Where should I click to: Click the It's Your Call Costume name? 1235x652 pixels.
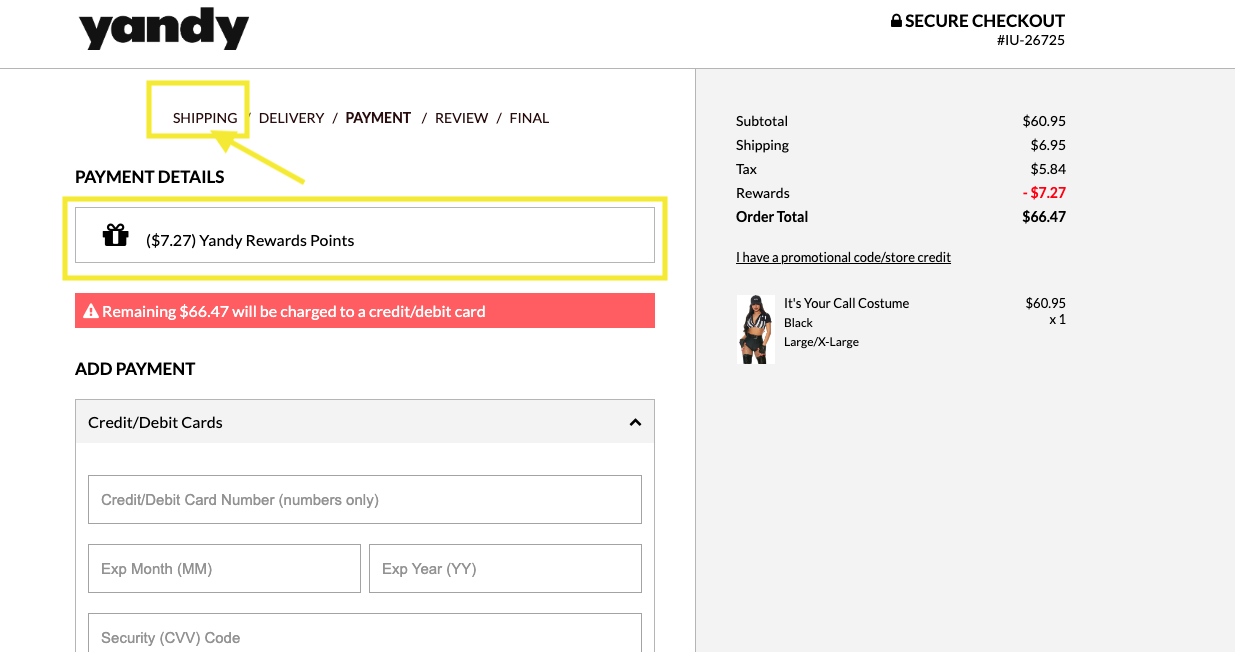coord(847,303)
